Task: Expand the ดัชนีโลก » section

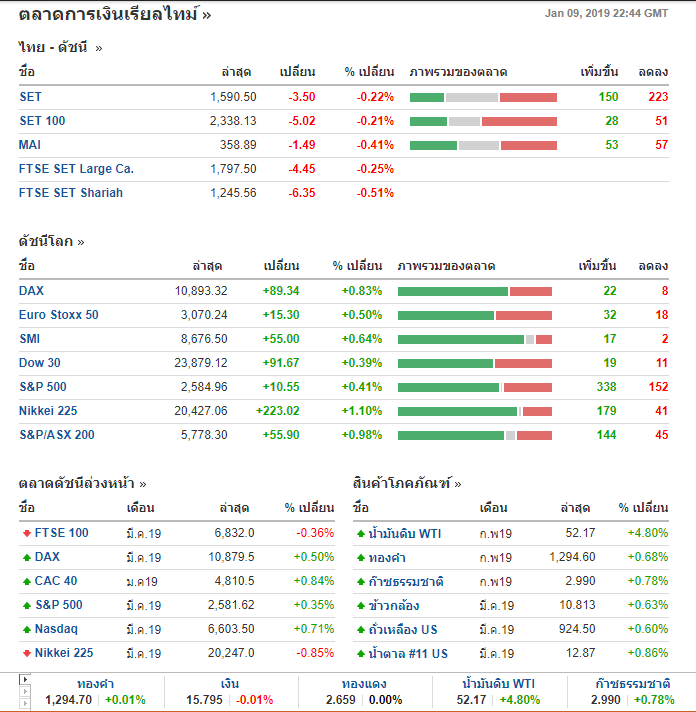Action: point(52,241)
